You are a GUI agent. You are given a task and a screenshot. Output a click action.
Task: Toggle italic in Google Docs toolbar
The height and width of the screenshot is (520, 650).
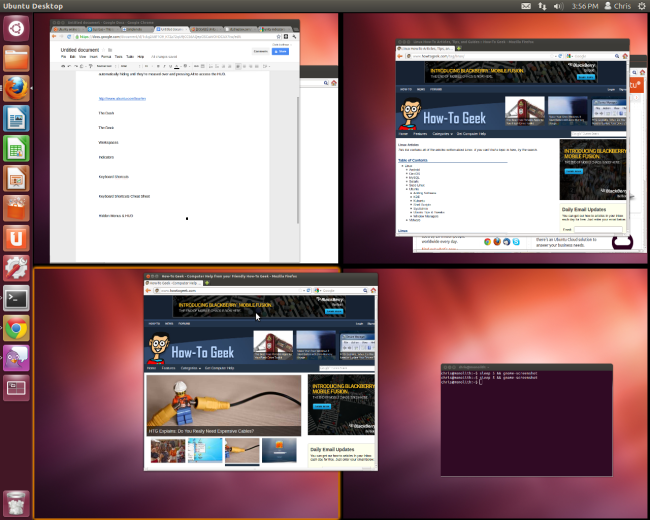click(x=164, y=66)
